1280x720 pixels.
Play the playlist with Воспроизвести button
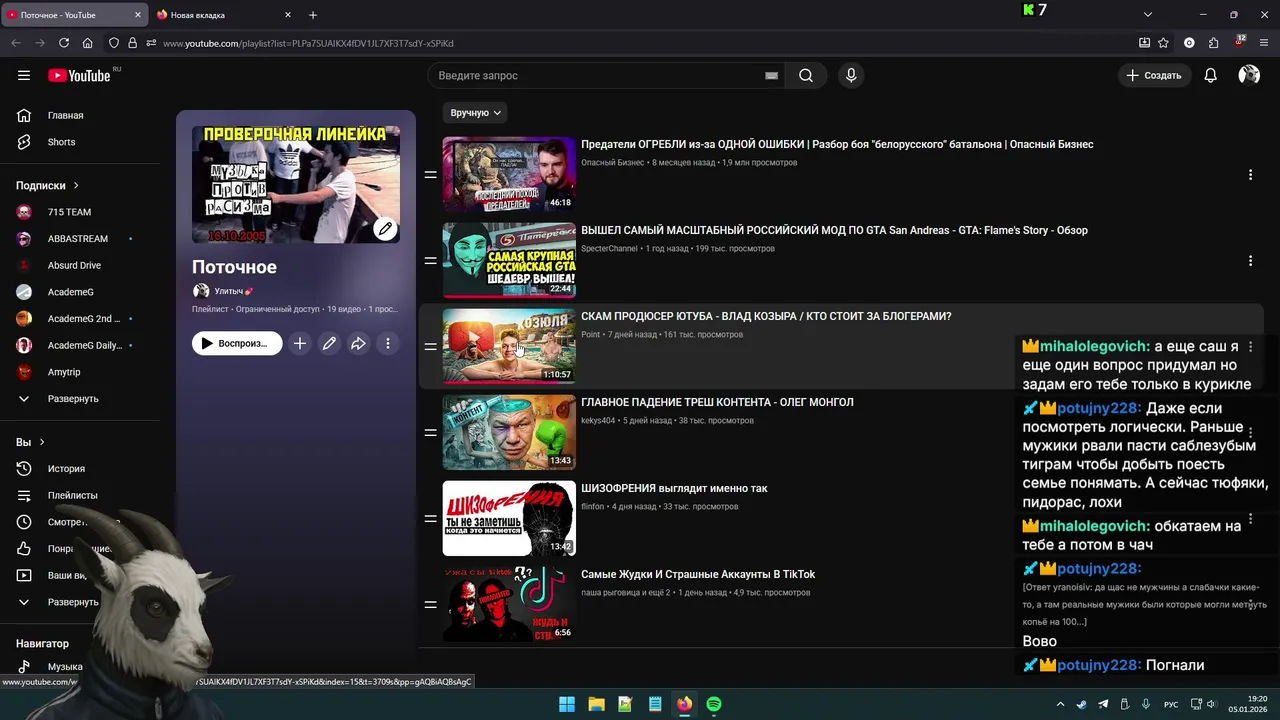tap(237, 343)
